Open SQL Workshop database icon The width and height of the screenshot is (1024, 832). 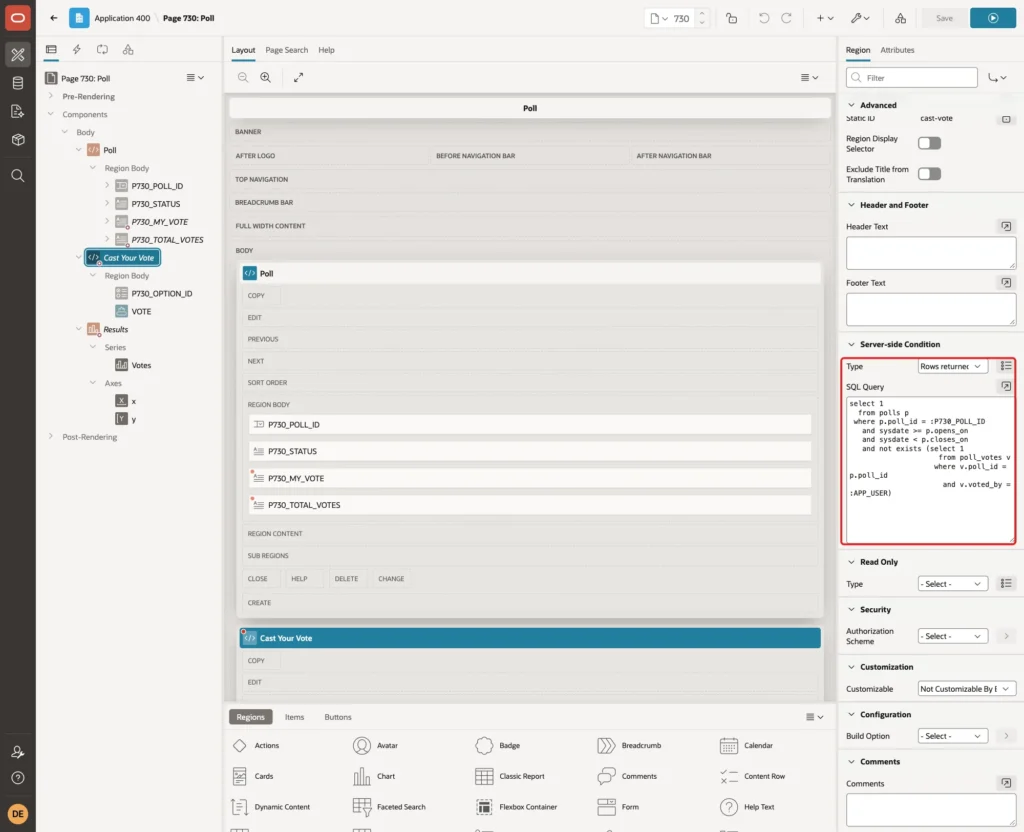(18, 83)
